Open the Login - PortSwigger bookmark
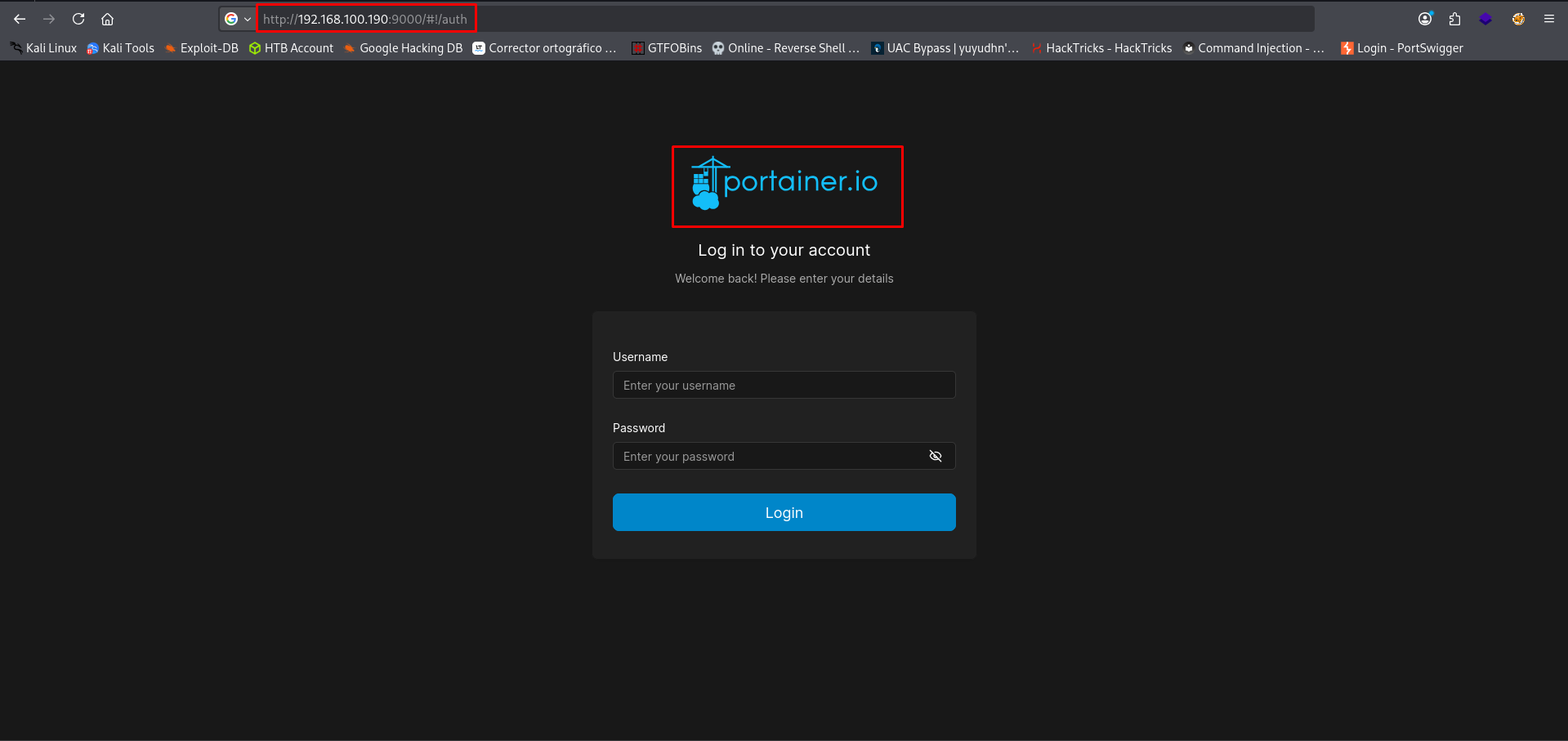The image size is (1568, 741). click(x=1402, y=48)
